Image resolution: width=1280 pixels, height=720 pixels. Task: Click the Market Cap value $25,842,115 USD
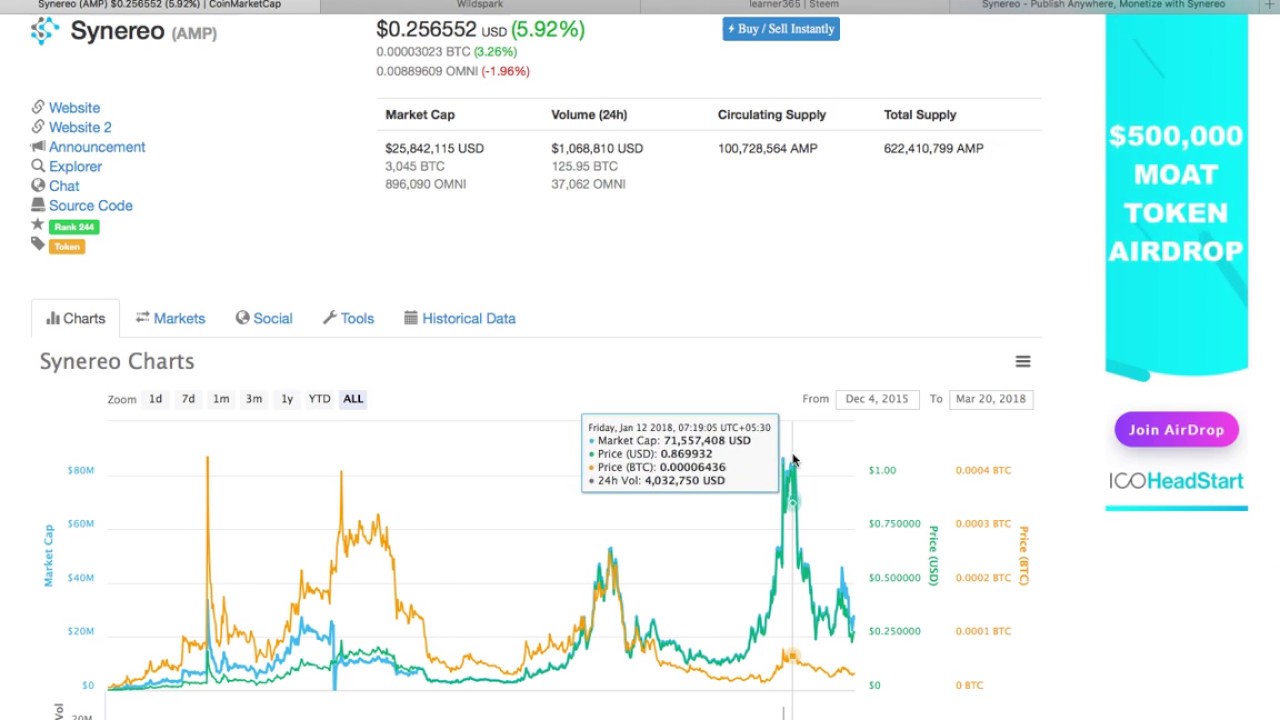[x=434, y=148]
